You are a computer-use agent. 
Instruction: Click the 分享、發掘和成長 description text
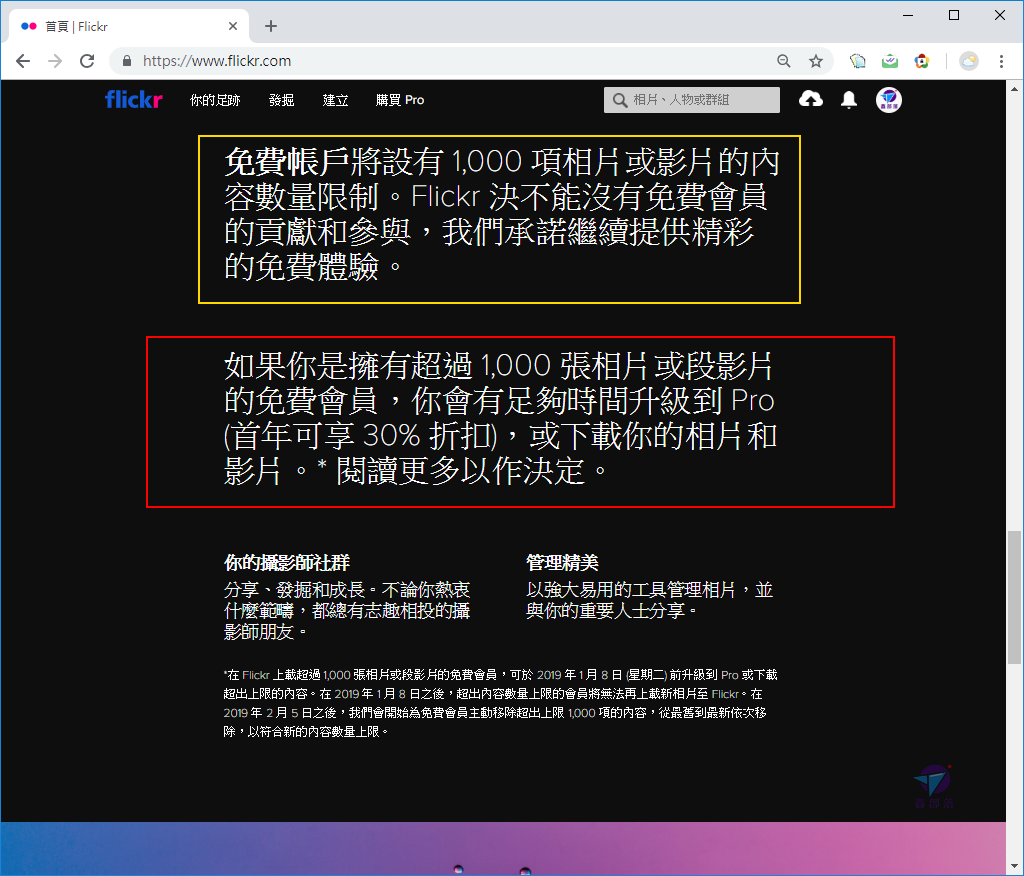click(x=347, y=611)
